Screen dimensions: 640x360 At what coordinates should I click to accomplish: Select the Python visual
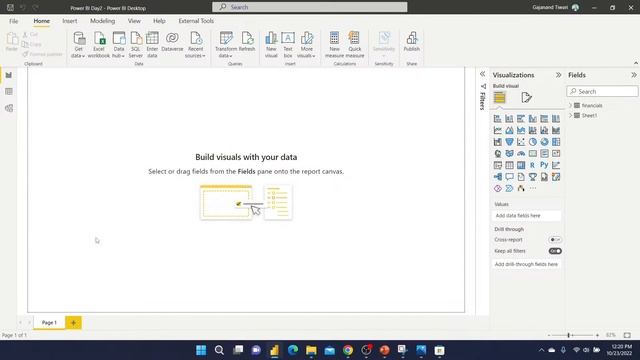(544, 165)
